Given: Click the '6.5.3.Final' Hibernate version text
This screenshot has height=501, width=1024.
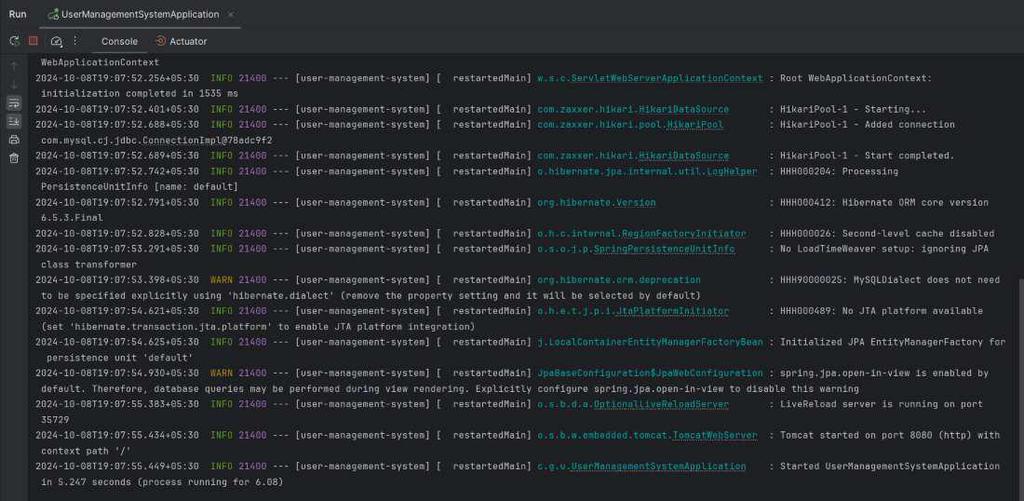Looking at the screenshot, I should click(72, 218).
